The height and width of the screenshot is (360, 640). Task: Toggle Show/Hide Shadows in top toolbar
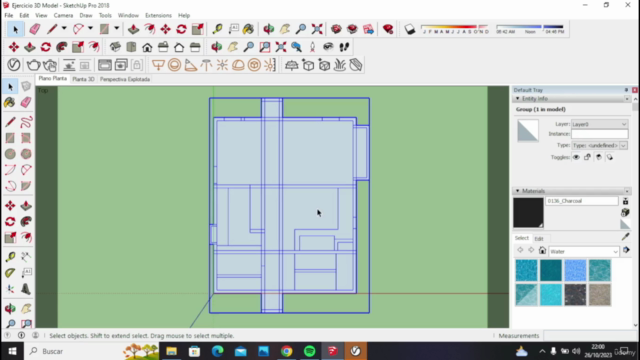coord(409,29)
